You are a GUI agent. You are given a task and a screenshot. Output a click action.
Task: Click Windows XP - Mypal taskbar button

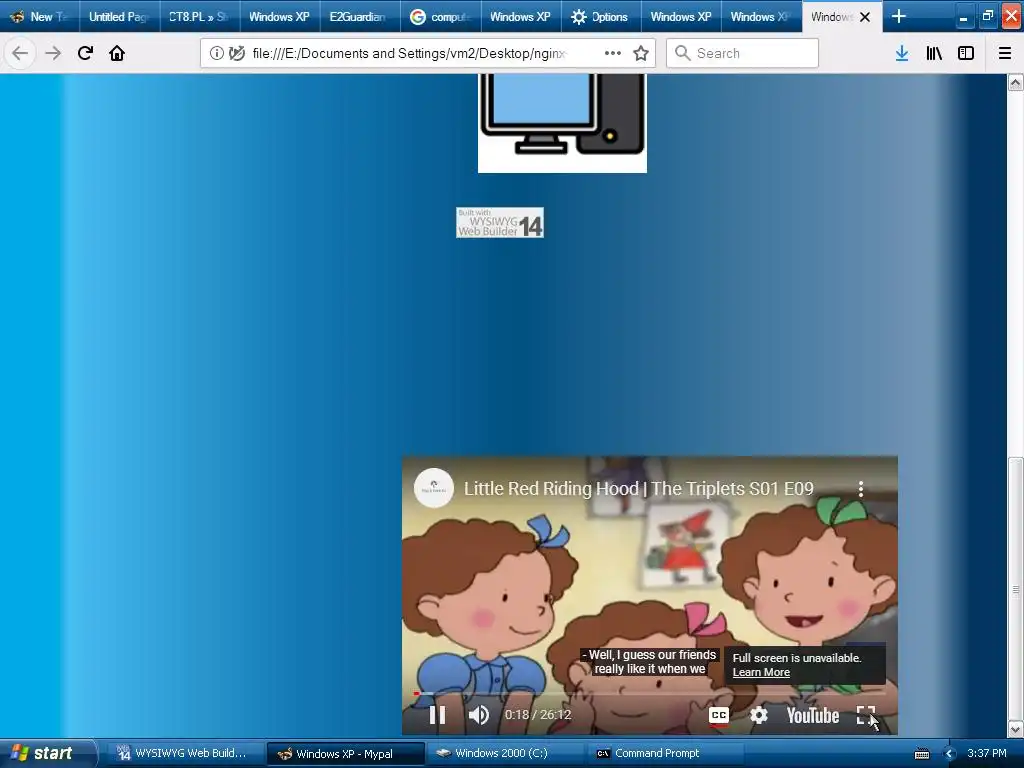click(345, 754)
